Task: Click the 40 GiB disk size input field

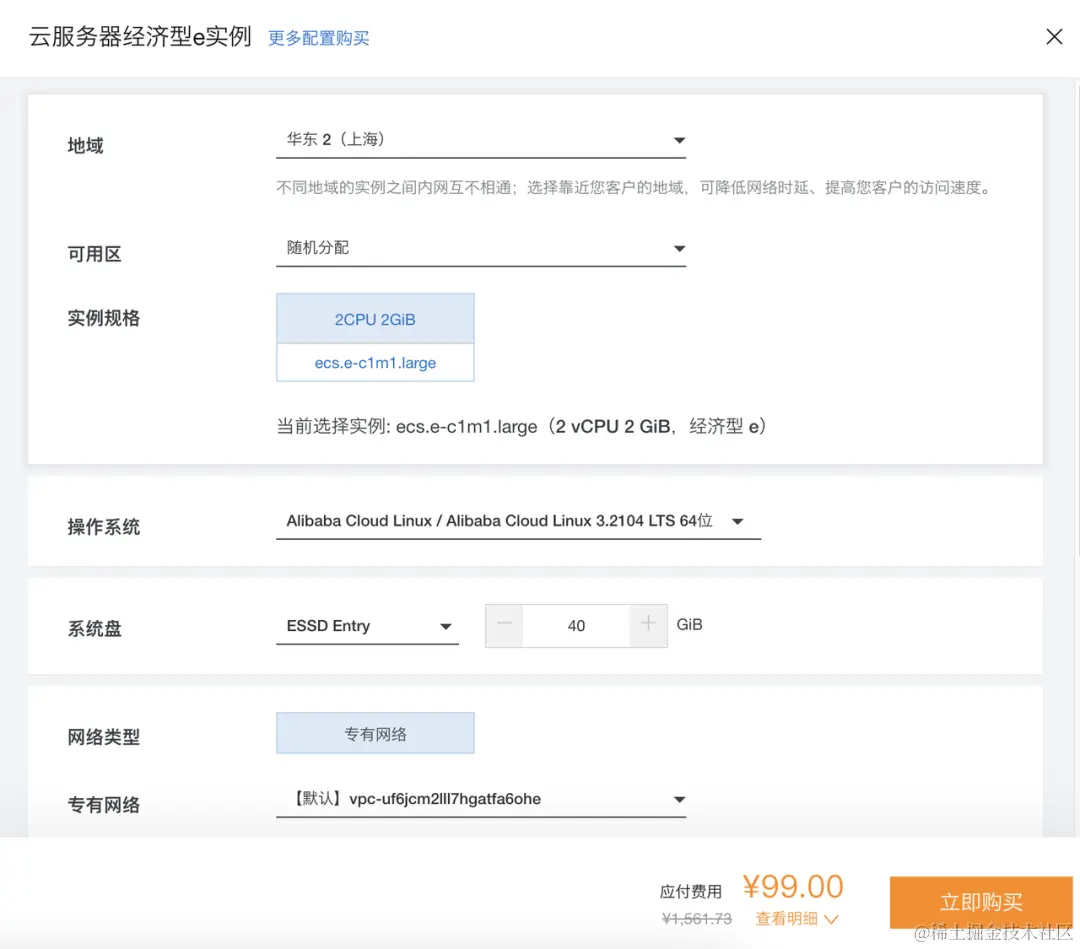Action: [x=576, y=625]
